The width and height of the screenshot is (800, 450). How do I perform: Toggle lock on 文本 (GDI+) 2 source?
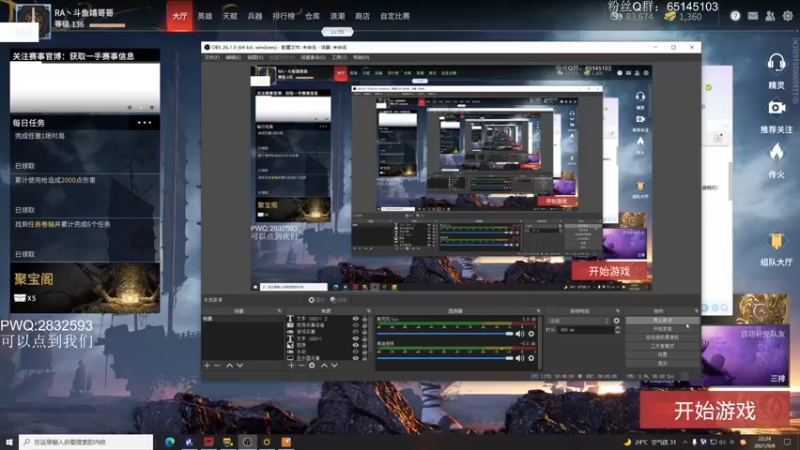[364, 318]
